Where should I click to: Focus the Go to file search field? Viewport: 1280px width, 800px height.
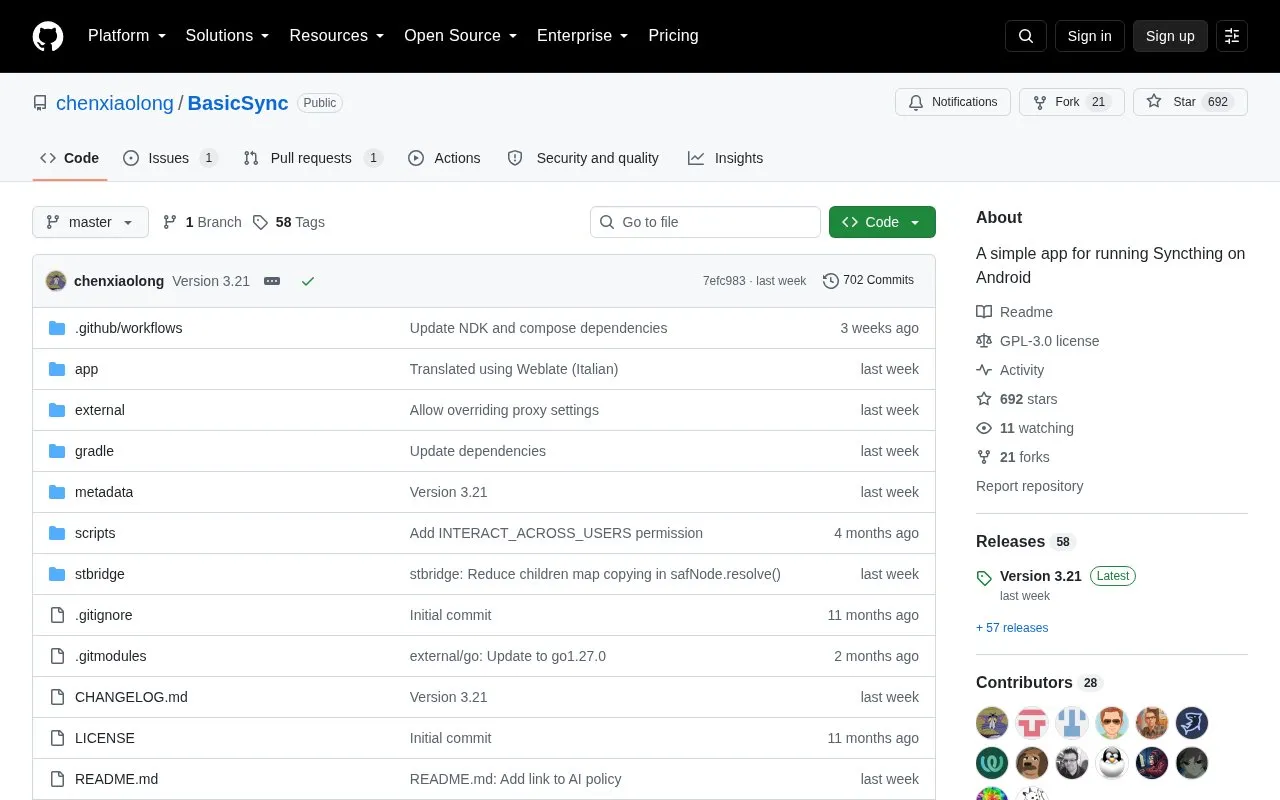coord(705,222)
